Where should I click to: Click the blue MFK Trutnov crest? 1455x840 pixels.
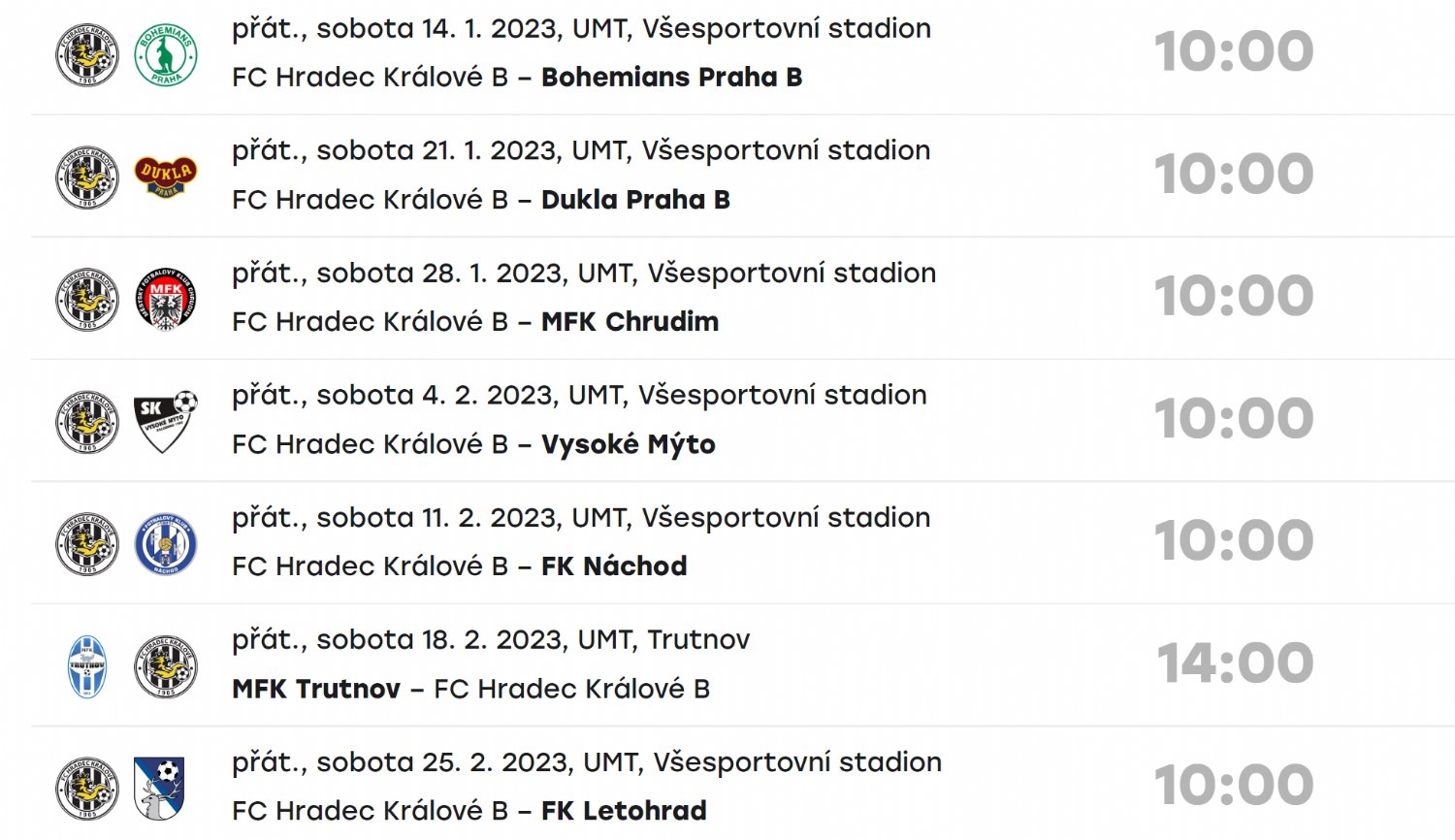point(87,666)
